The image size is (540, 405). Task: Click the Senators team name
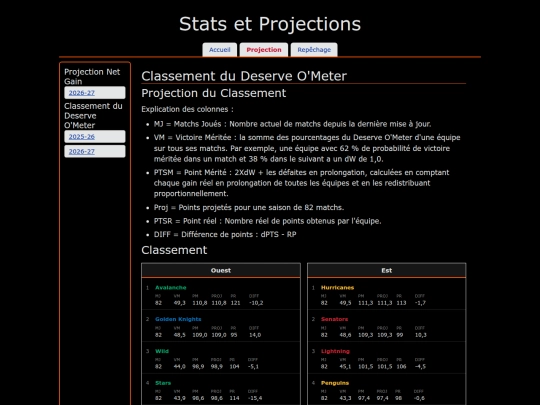tap(334, 319)
